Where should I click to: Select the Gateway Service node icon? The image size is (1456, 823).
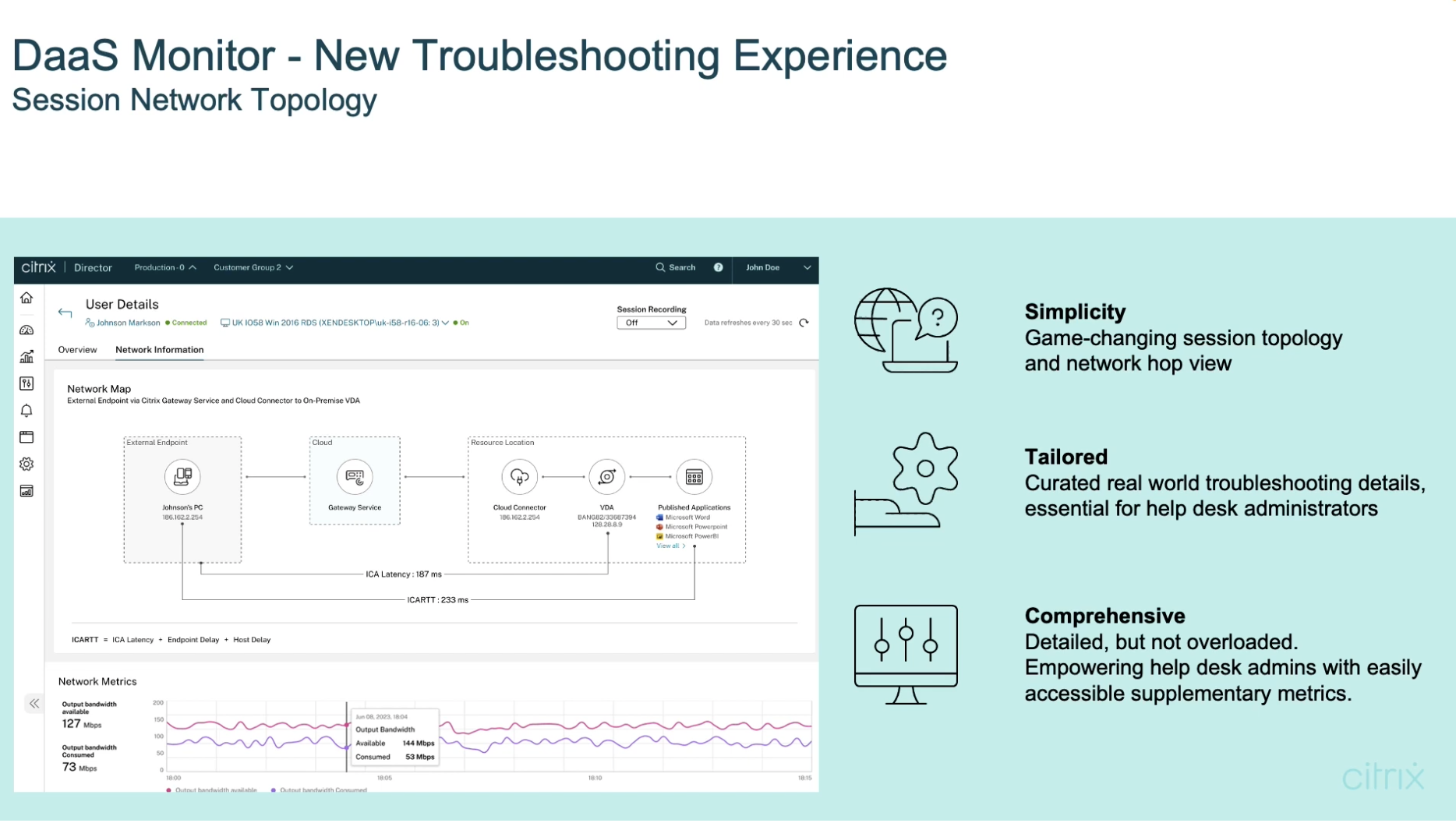pyautogui.click(x=355, y=477)
